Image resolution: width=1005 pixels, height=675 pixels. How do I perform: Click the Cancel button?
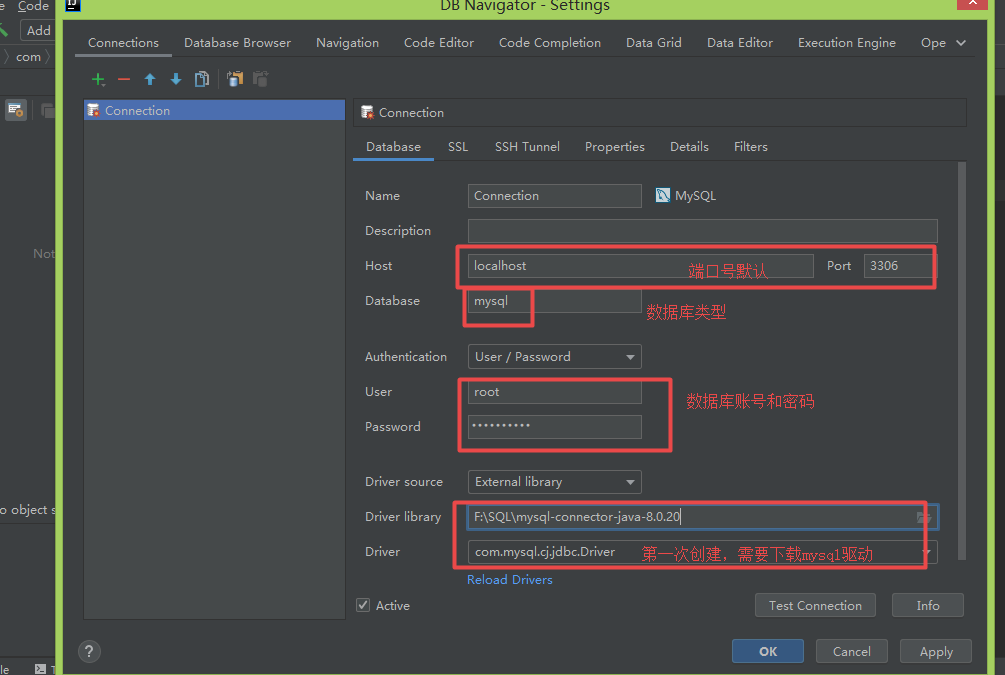tap(852, 652)
